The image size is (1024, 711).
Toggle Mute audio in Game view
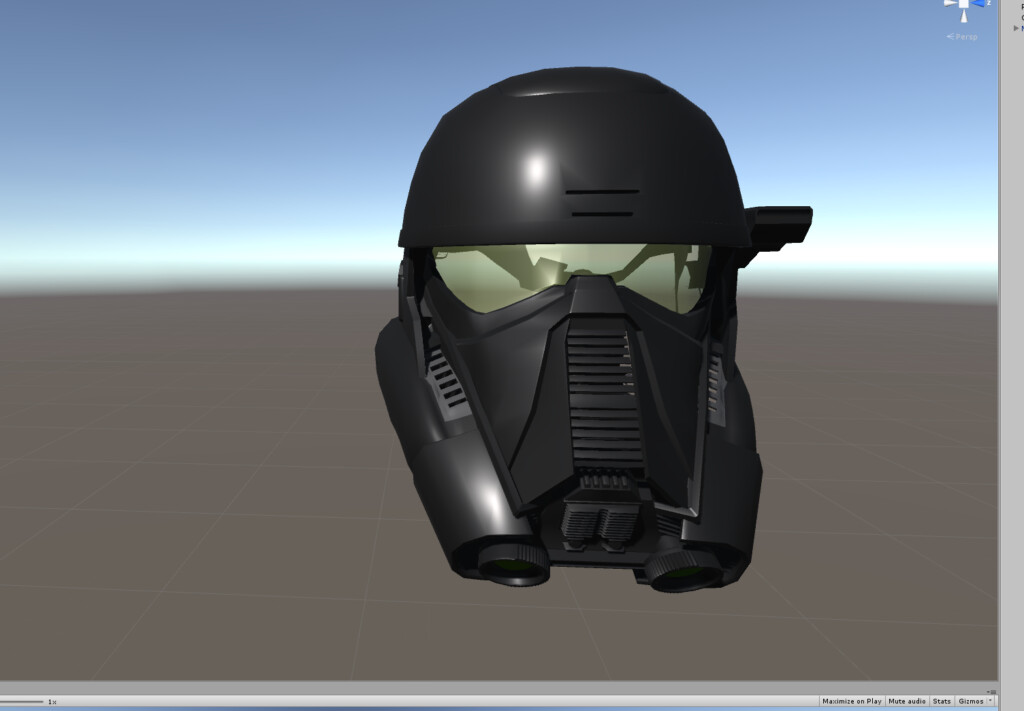[906, 701]
